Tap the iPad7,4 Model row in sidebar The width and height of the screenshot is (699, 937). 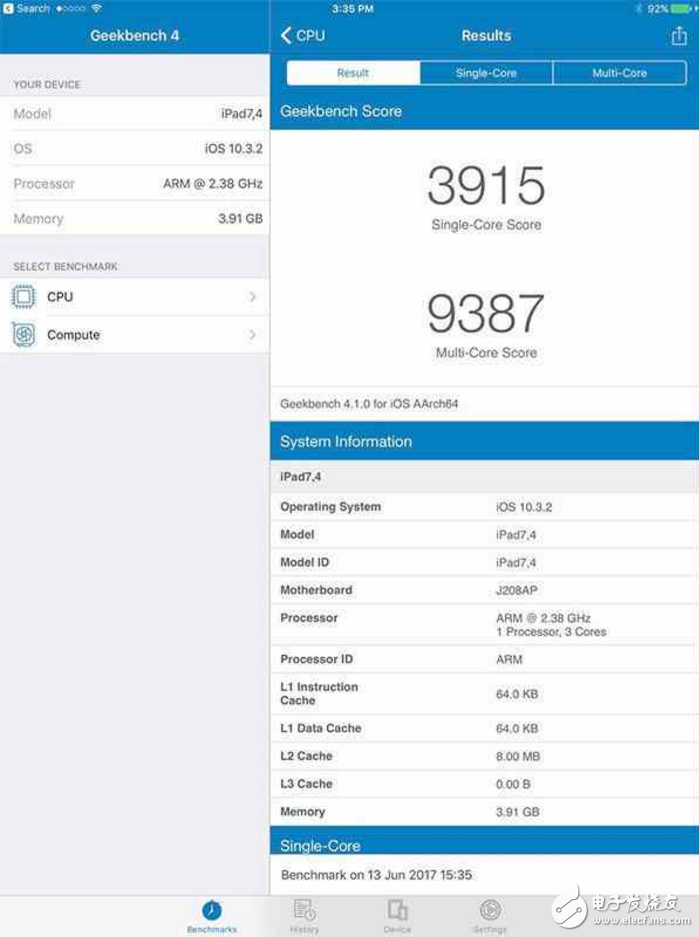(x=135, y=114)
